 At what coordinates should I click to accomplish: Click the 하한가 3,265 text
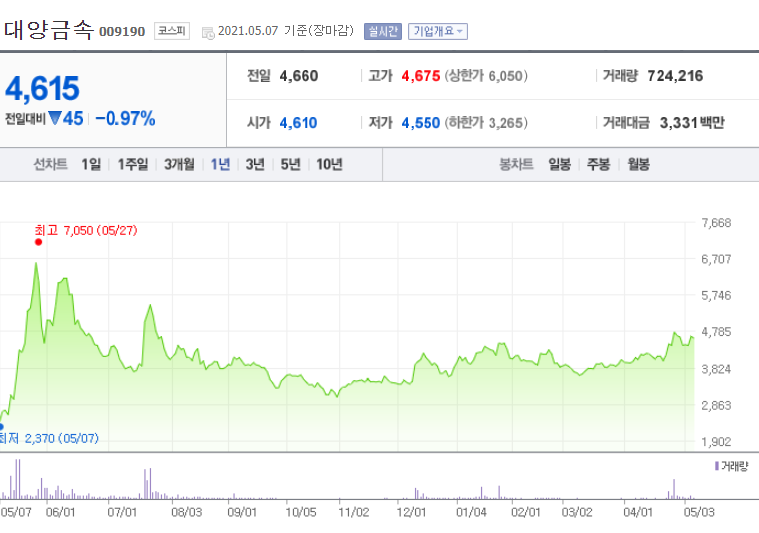(486, 123)
